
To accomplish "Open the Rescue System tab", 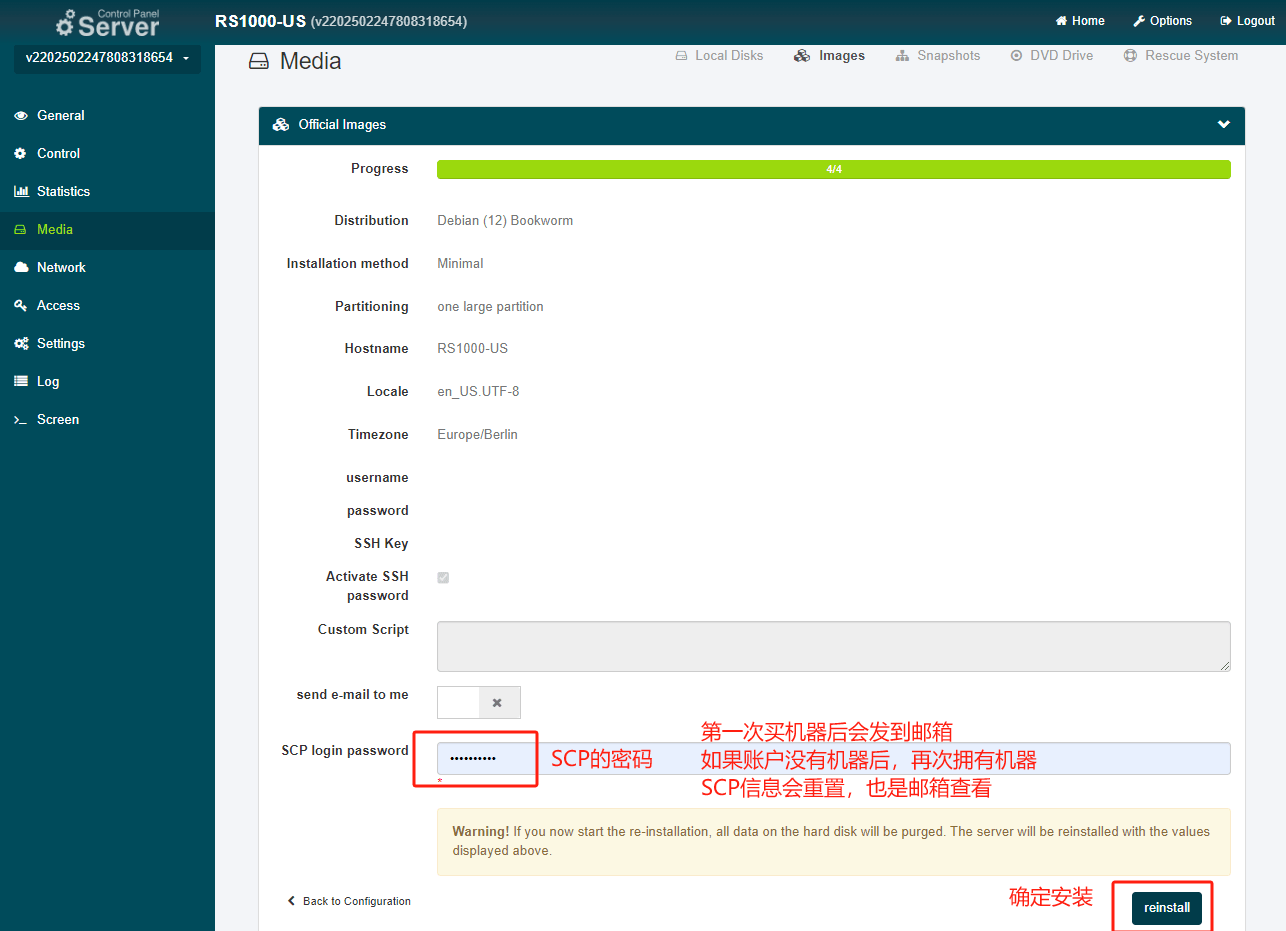I will [x=1181, y=56].
